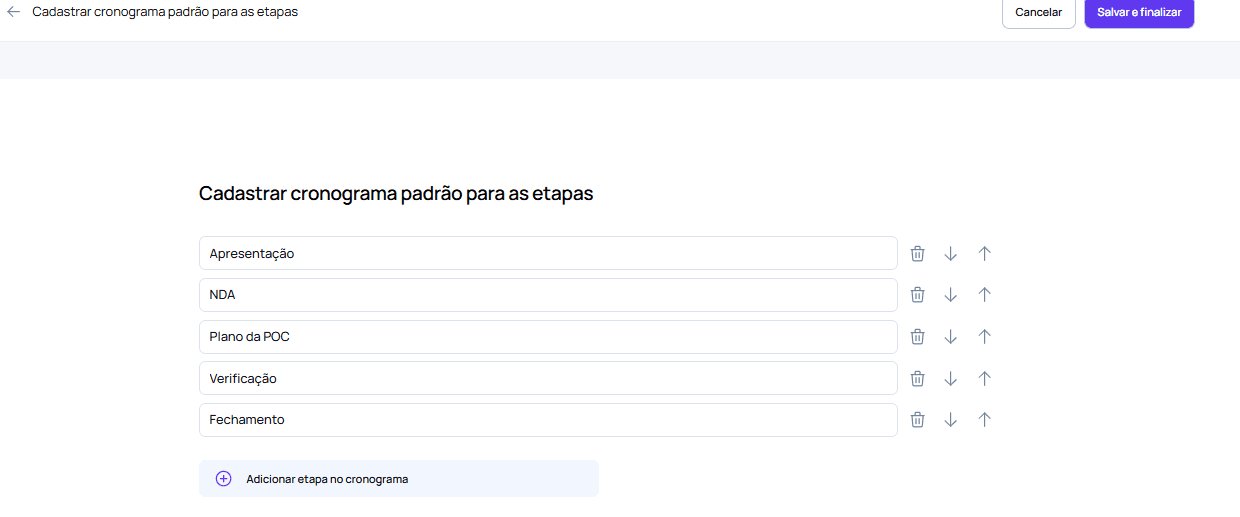Move Verificação stage up

point(984,378)
